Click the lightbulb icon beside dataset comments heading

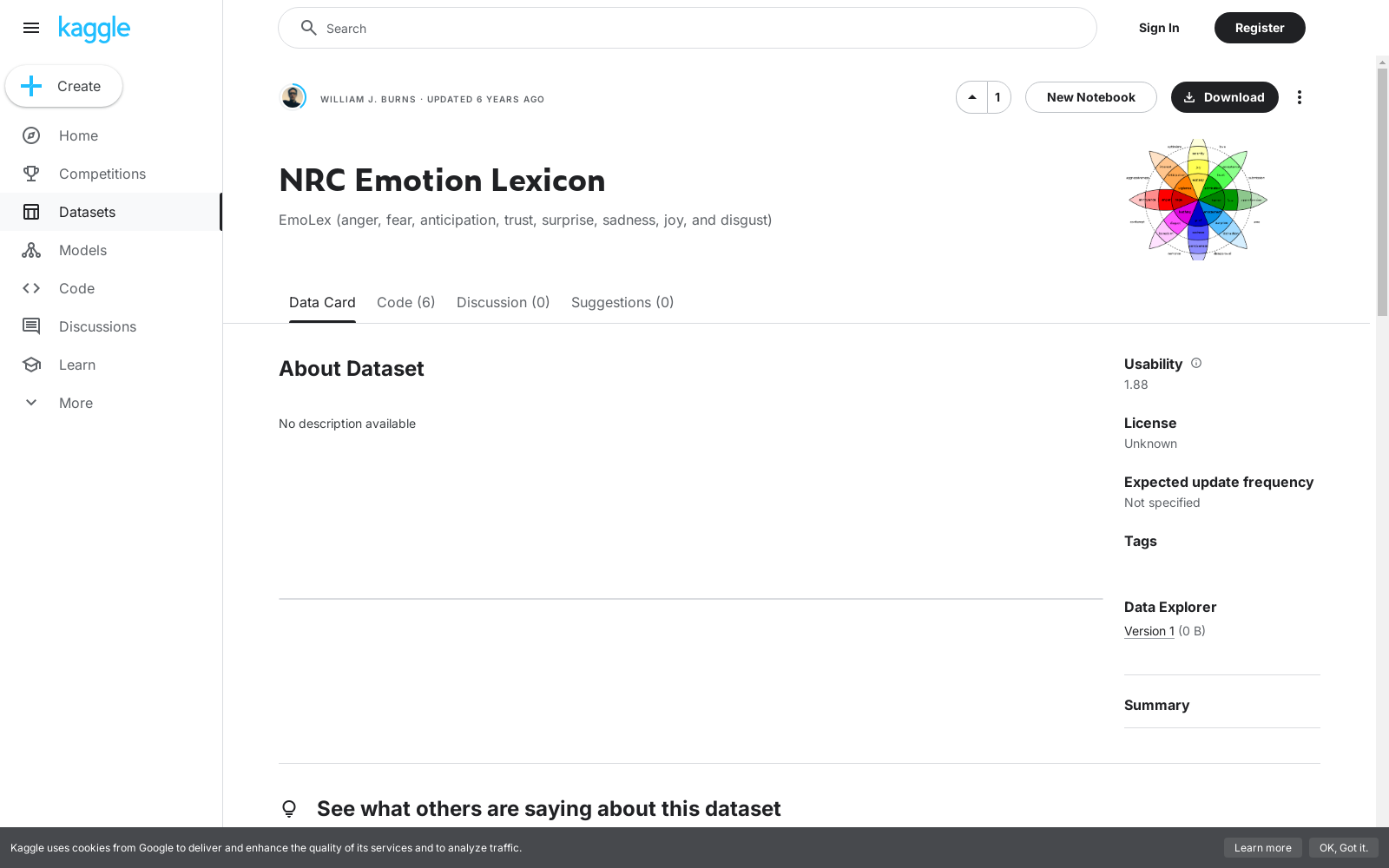289,809
